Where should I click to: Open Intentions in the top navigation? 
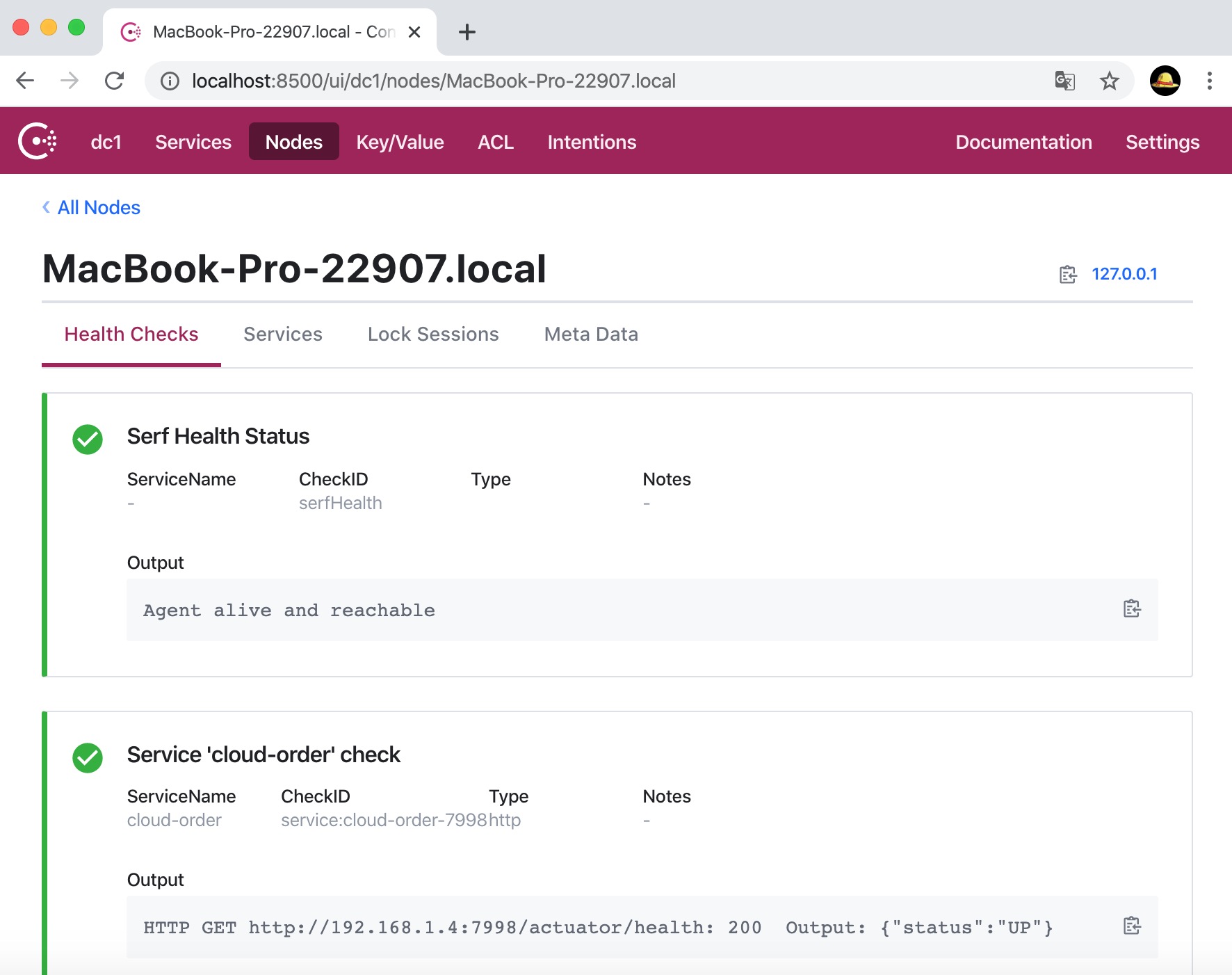(x=592, y=142)
